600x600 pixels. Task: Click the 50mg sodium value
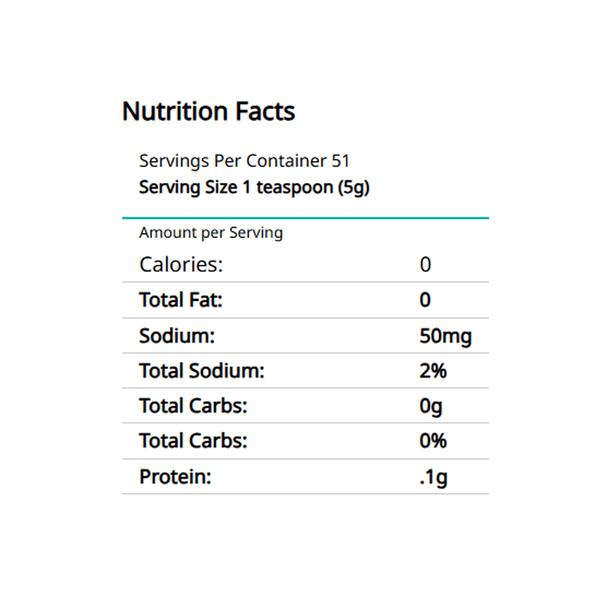(x=445, y=336)
